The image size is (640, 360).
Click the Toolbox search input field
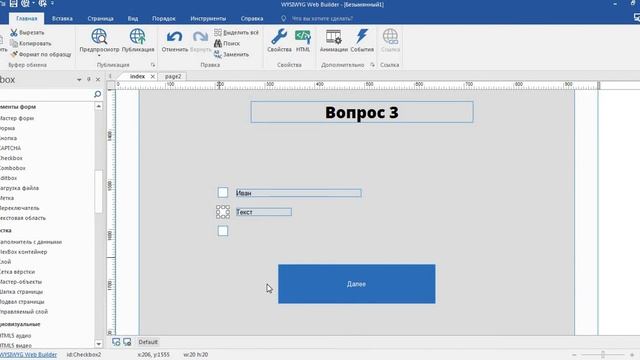coord(46,94)
